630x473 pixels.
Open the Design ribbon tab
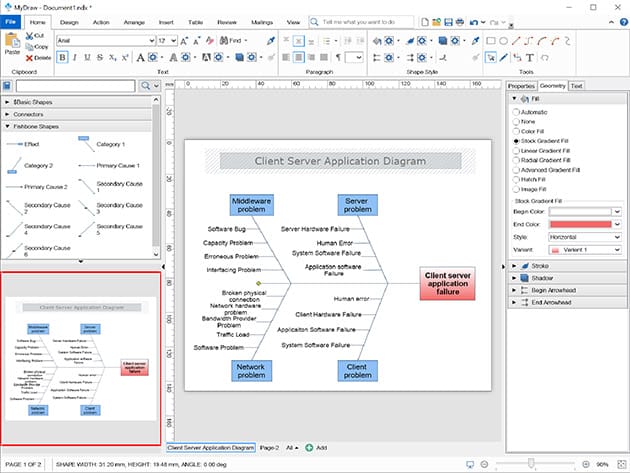[x=69, y=21]
